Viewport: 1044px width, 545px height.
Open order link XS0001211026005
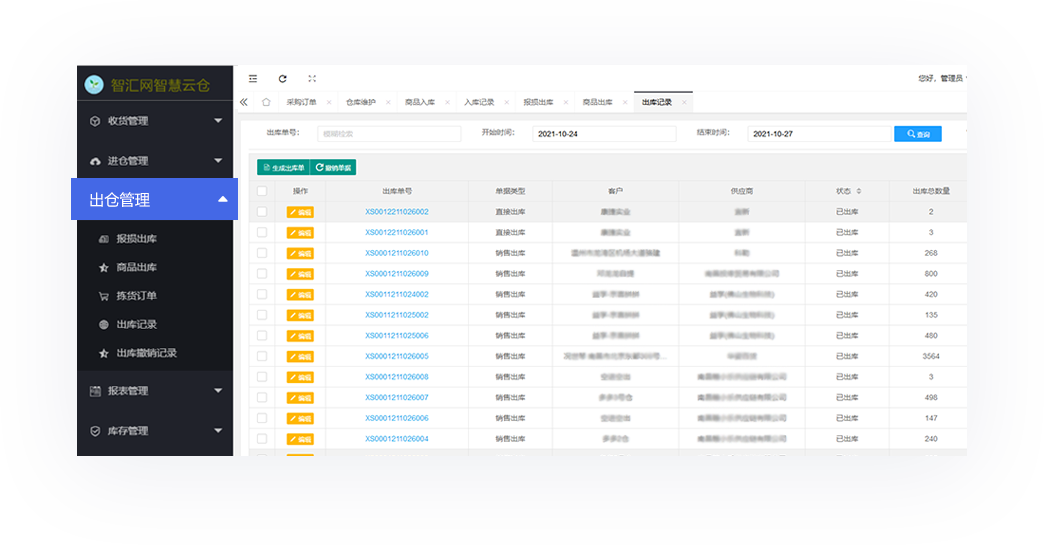pos(397,356)
